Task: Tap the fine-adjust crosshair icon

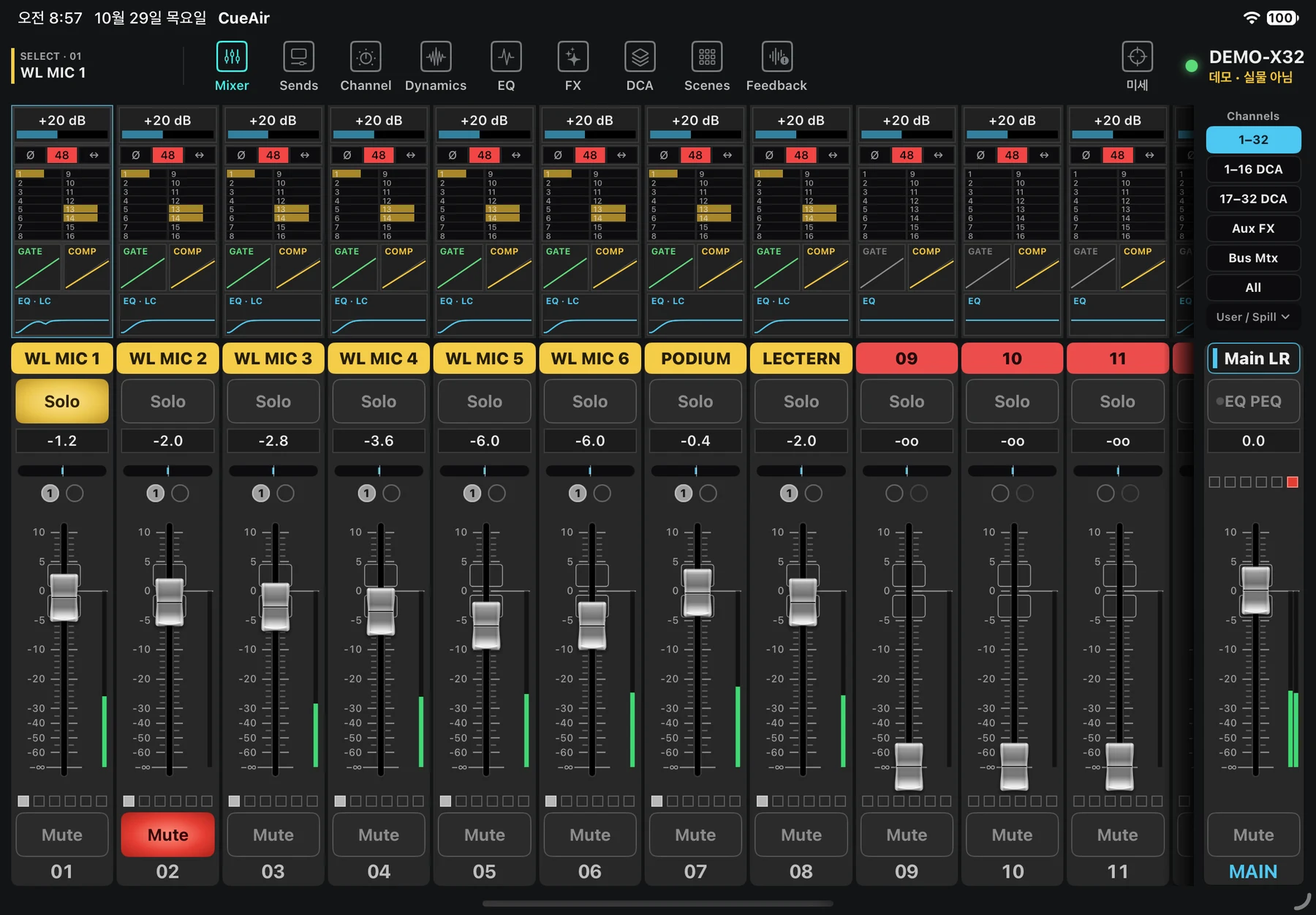Action: 1137,57
